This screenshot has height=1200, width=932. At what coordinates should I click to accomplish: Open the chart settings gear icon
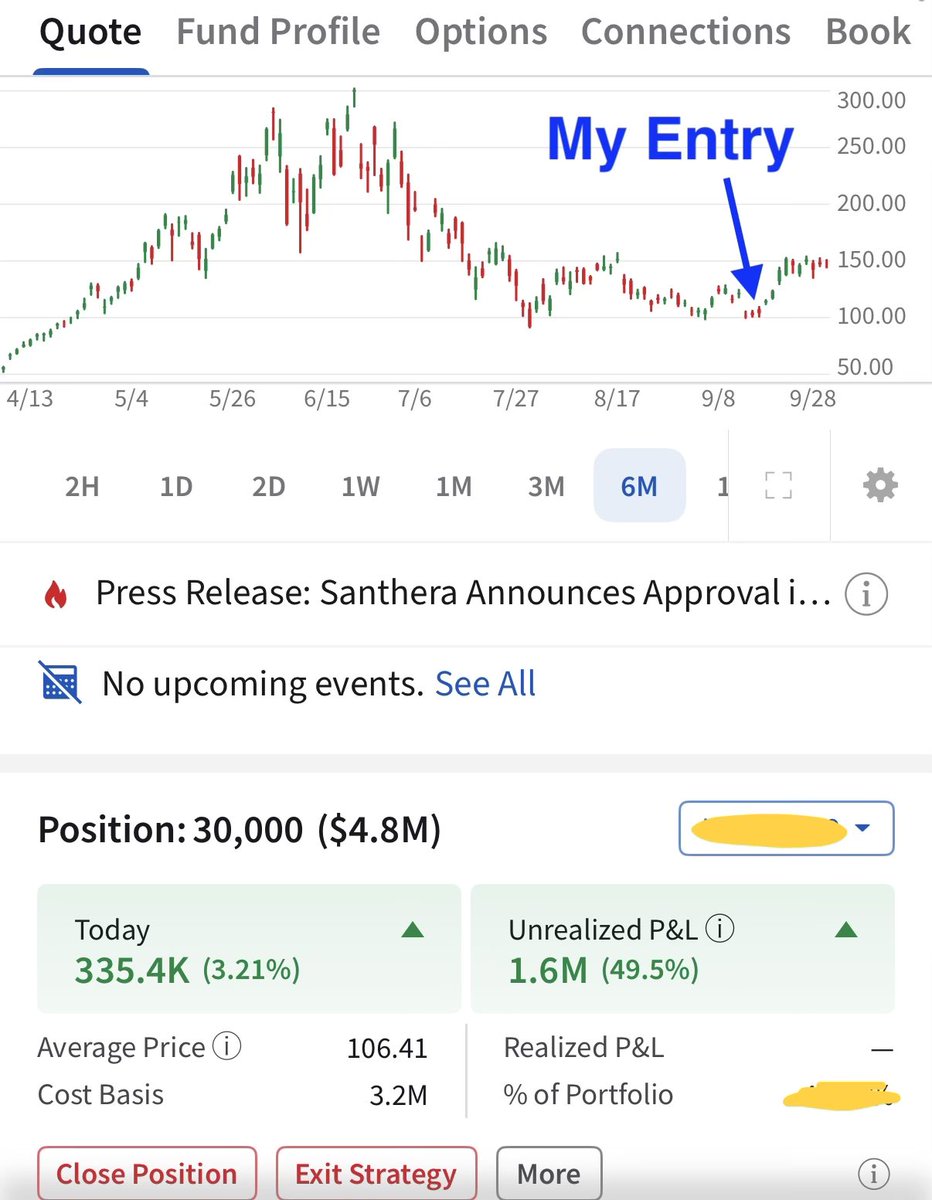click(x=880, y=486)
